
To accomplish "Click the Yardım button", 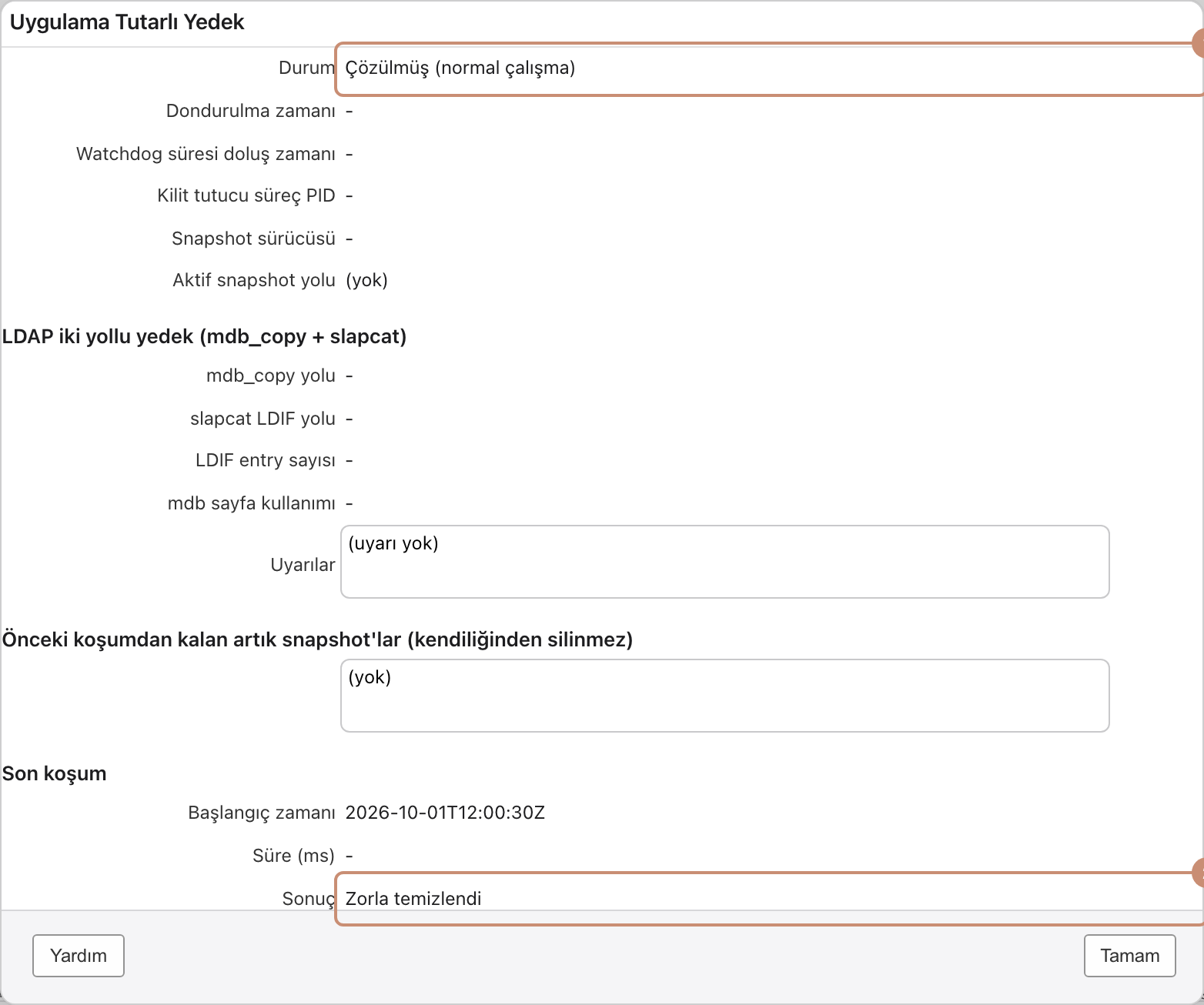I will coord(79,956).
